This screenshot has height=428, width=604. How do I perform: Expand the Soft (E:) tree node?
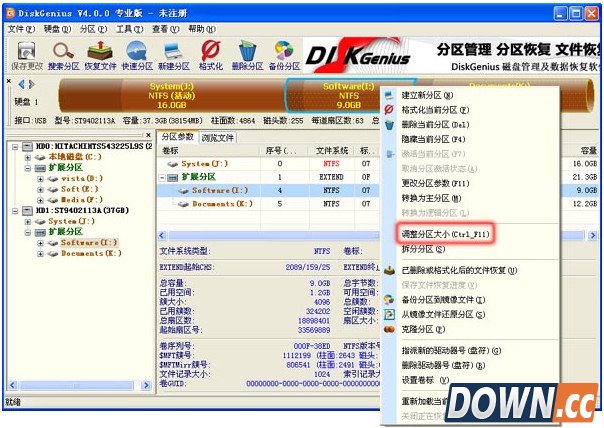[x=40, y=190]
